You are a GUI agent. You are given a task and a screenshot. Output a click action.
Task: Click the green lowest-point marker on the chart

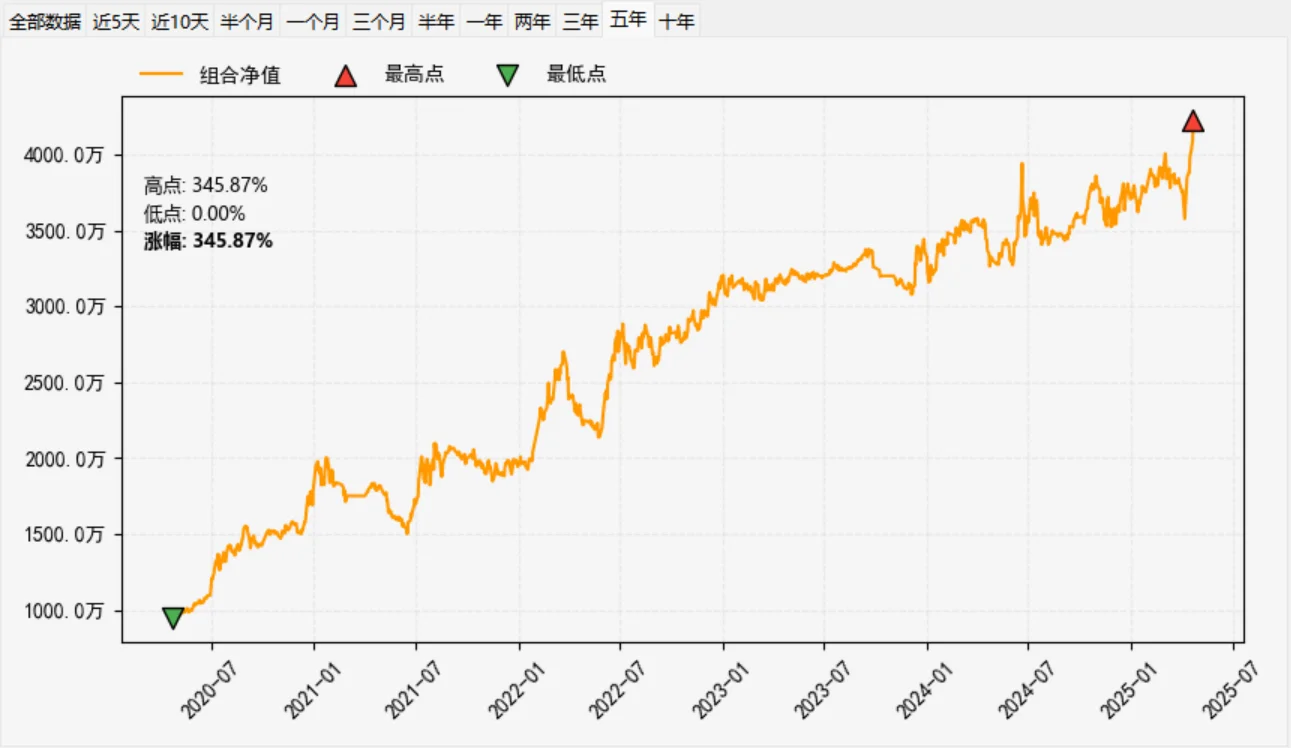click(x=173, y=618)
